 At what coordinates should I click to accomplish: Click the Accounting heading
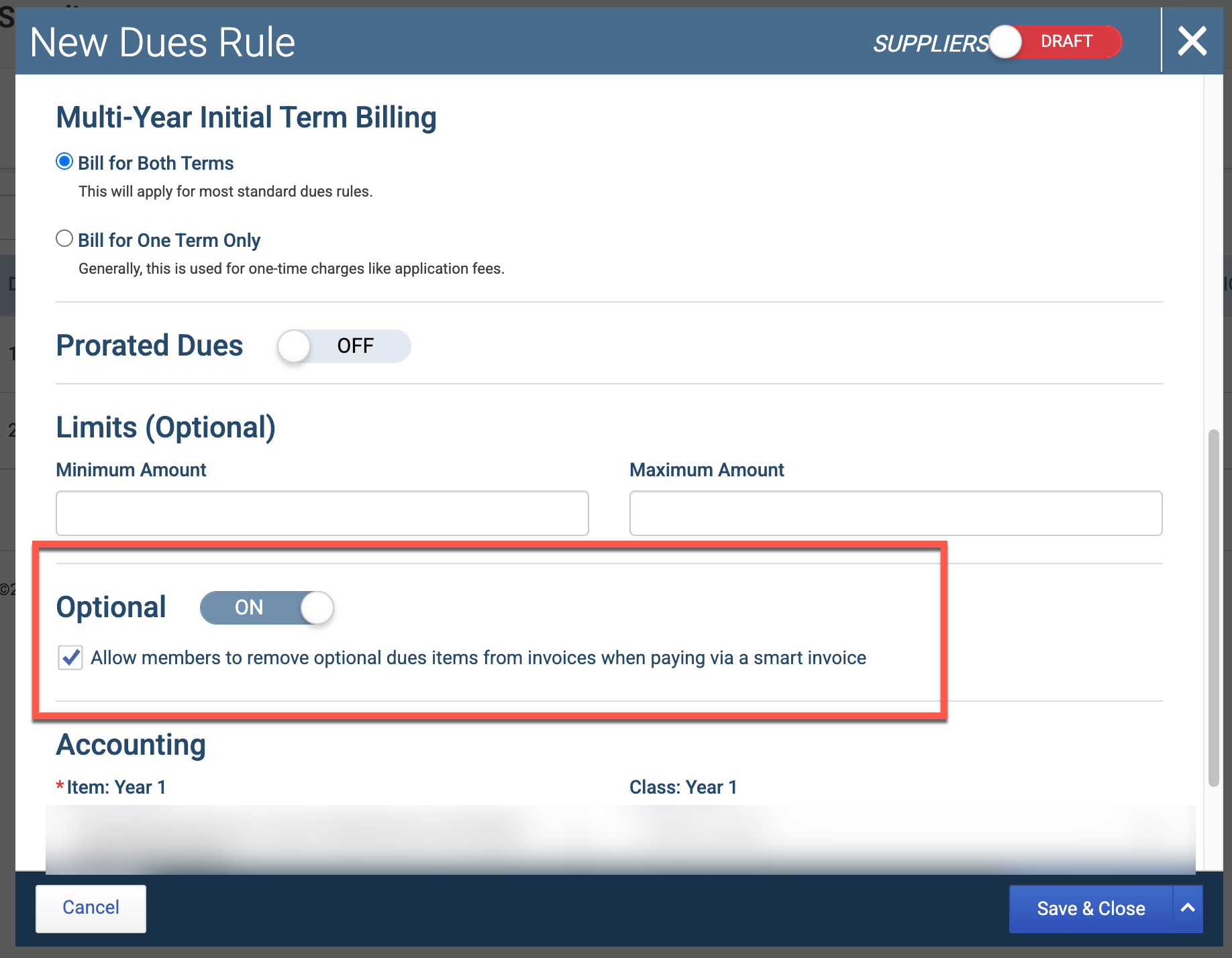[x=131, y=745]
